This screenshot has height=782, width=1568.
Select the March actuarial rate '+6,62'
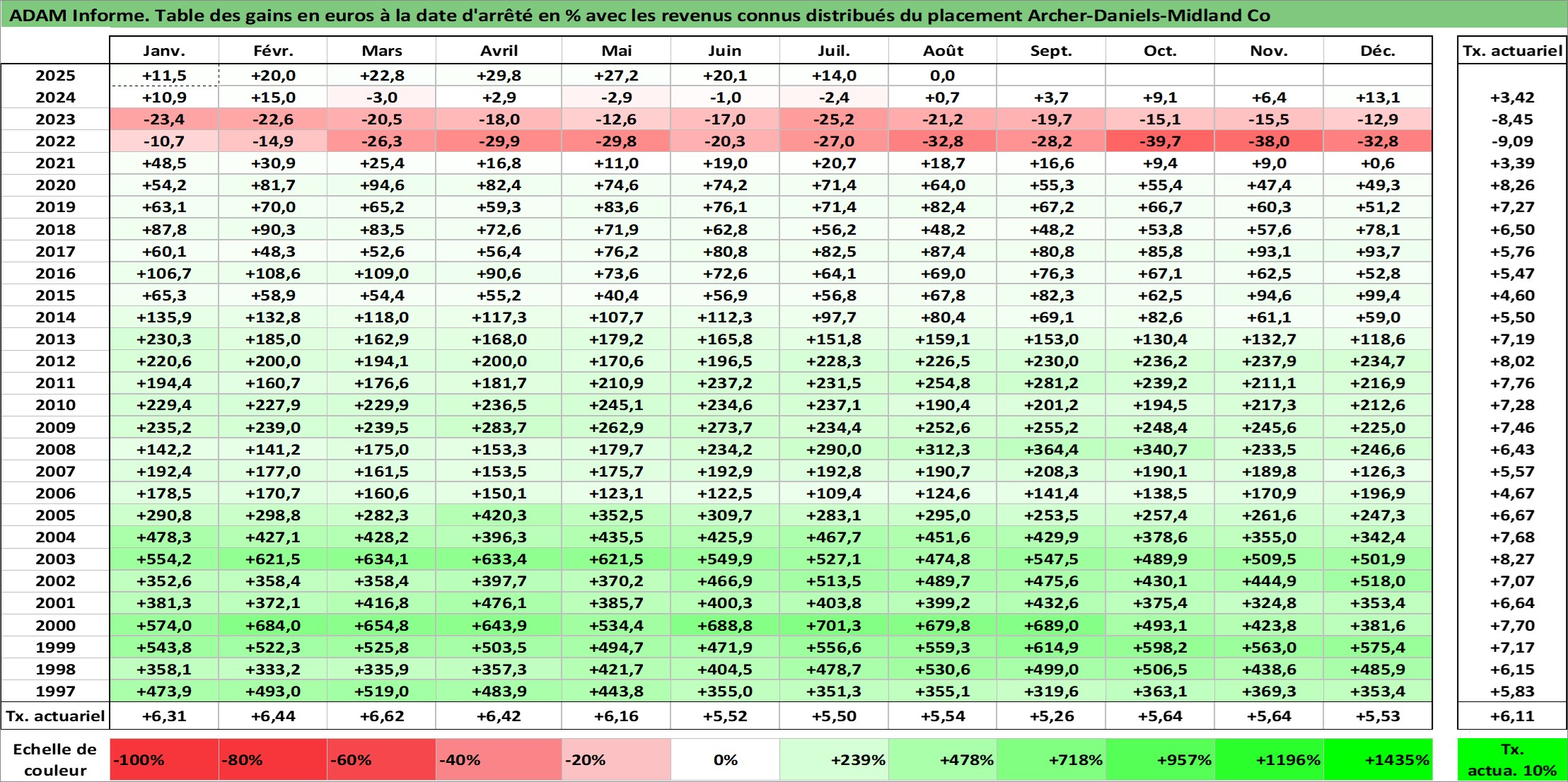tap(382, 716)
